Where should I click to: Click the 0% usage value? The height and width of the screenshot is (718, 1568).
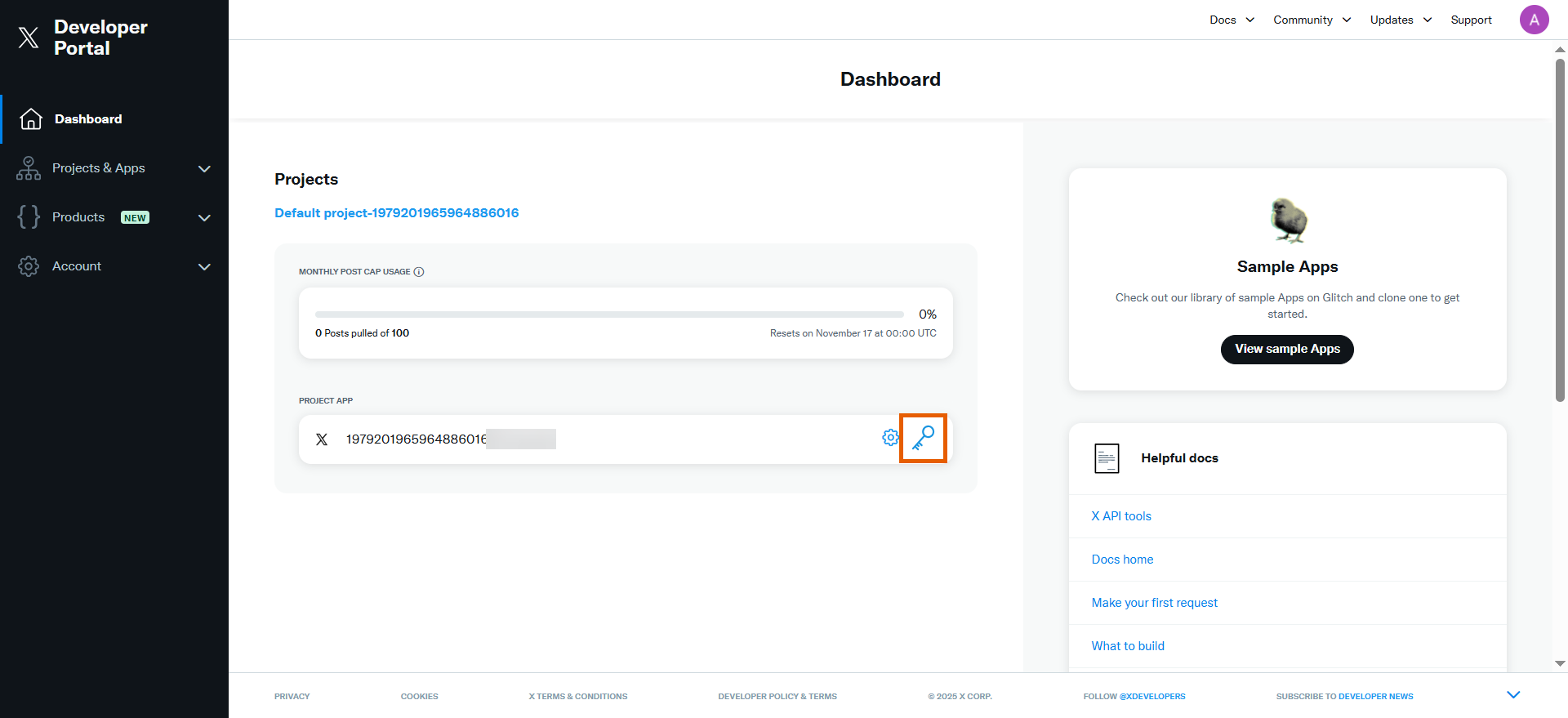(928, 314)
